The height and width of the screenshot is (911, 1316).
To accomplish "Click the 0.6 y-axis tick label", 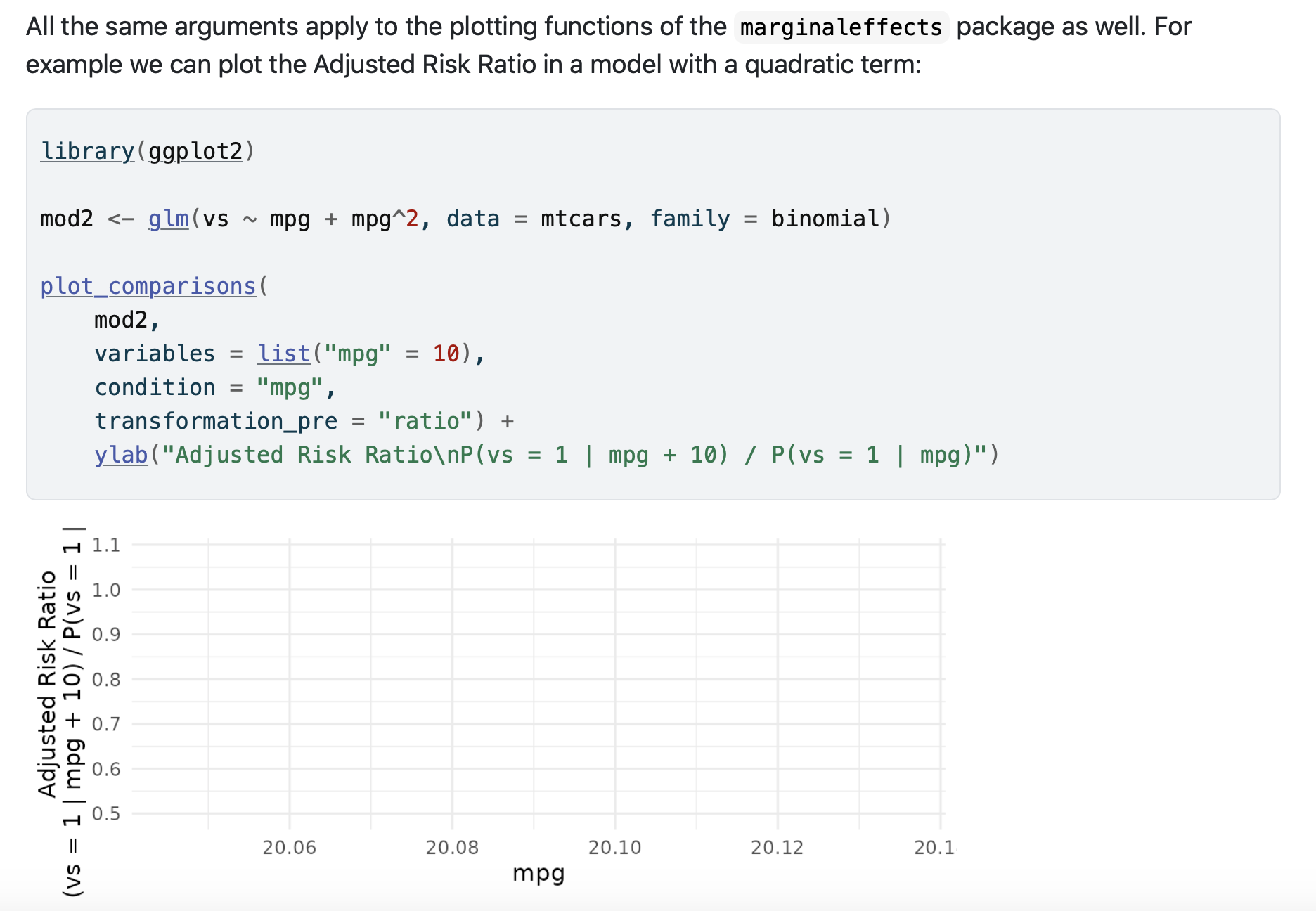I will [106, 769].
